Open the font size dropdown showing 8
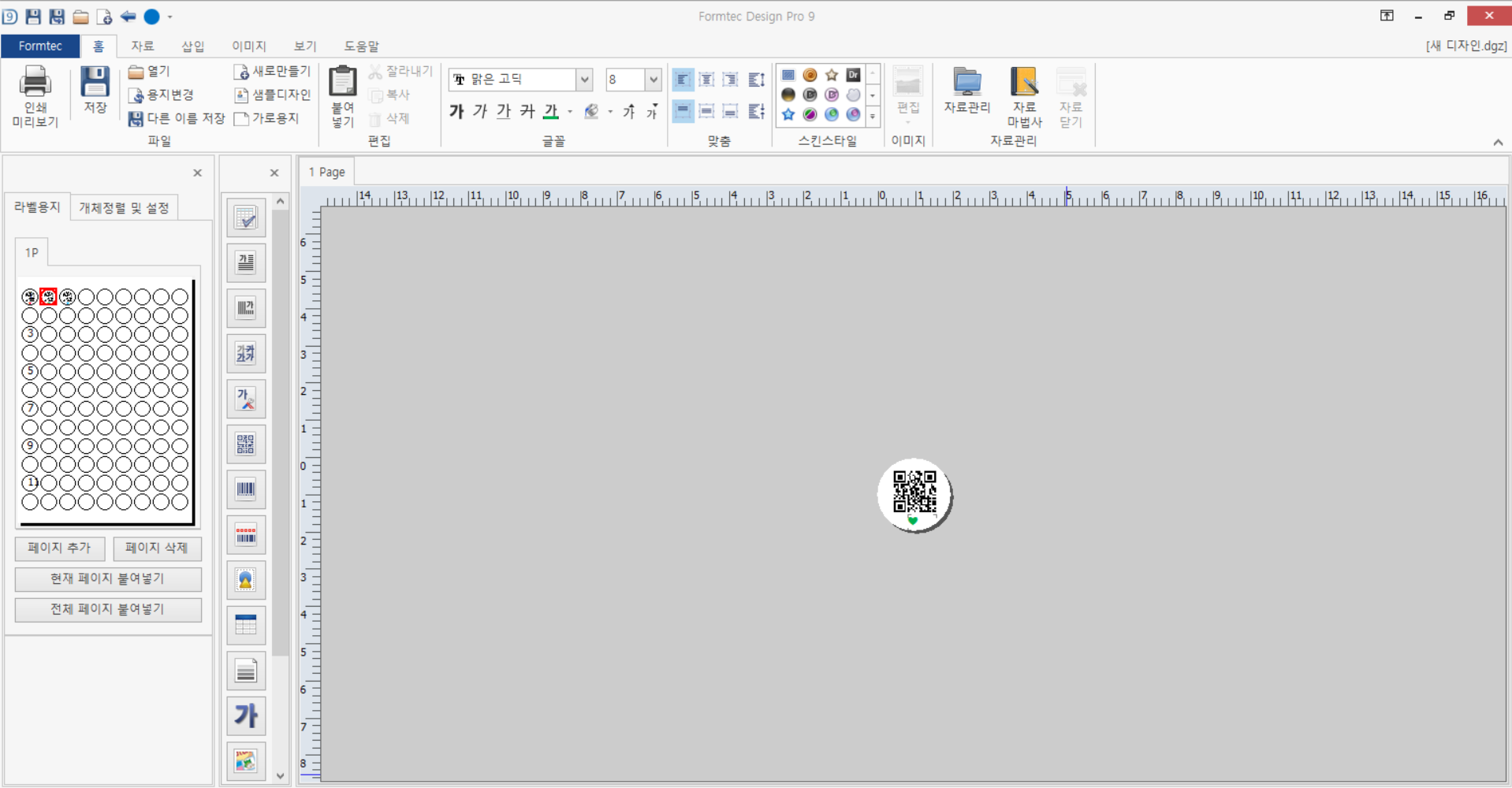1512x788 pixels. click(x=653, y=80)
